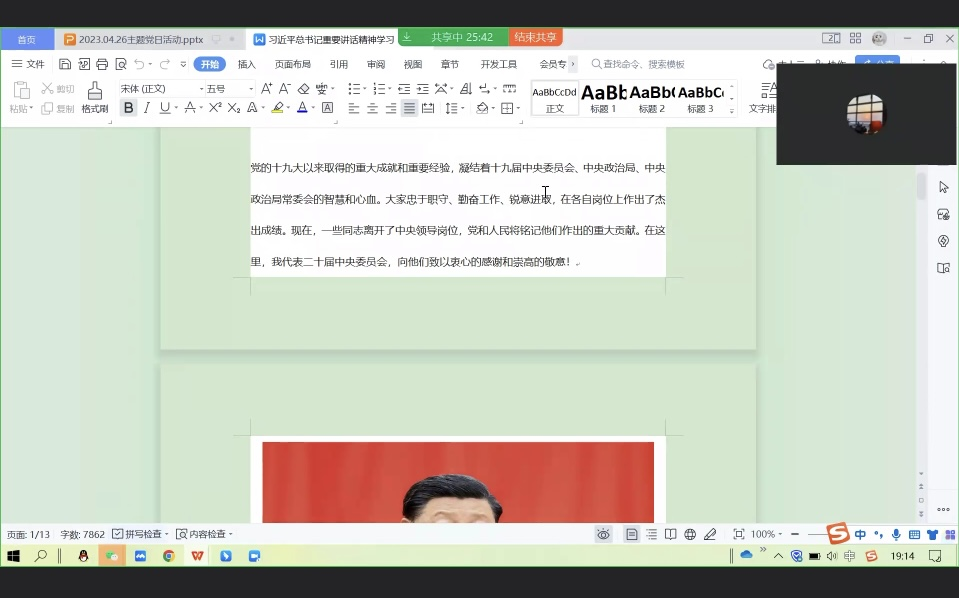This screenshot has width=959, height=598.
Task: Expand the 拼写检查 dropdown in status bar
Action: tap(167, 535)
